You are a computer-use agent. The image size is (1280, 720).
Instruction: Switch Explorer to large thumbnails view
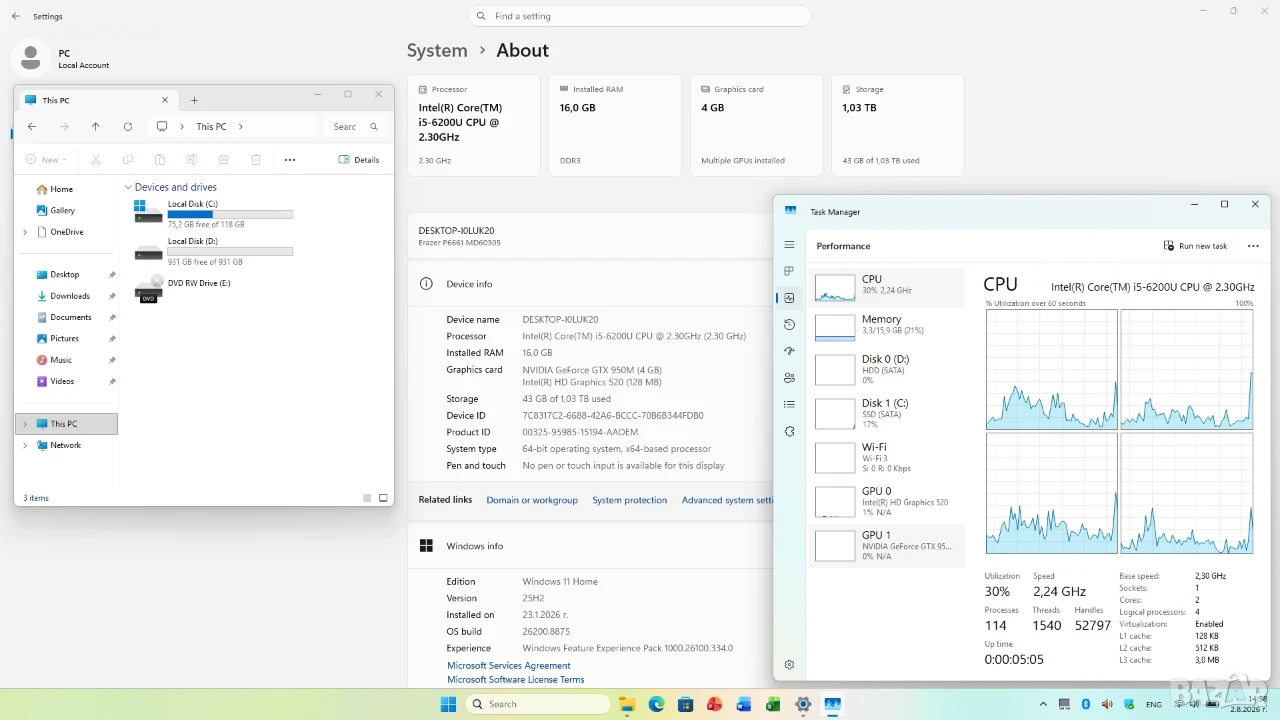click(x=383, y=498)
